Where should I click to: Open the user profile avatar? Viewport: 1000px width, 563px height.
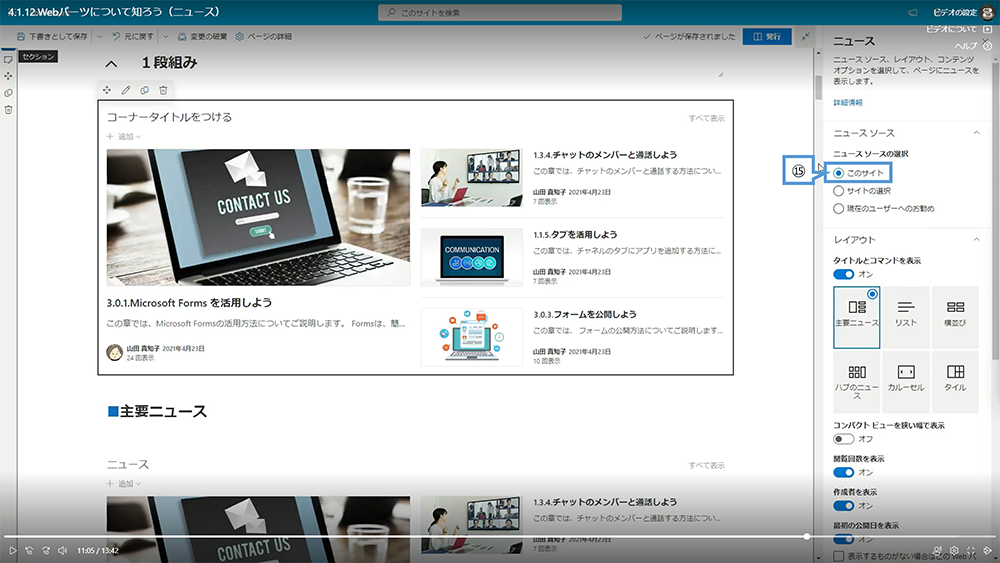click(987, 13)
